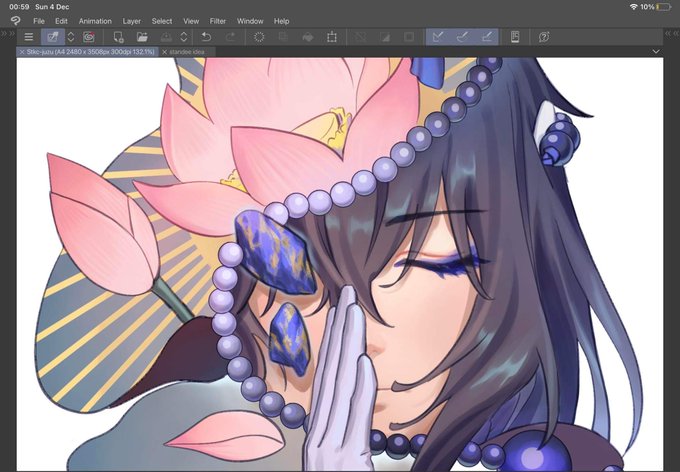Screen dimensions: 680x472
Task: Open the Layer menu
Action: pyautogui.click(x=131, y=21)
